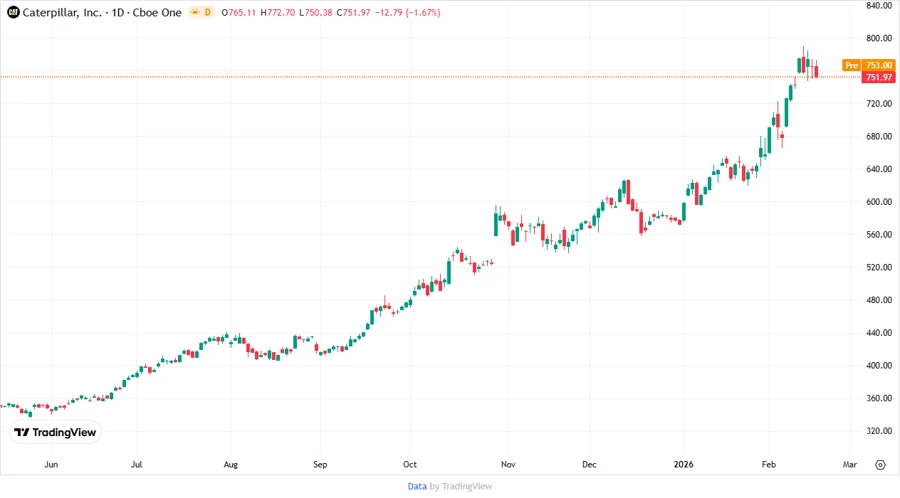Click the Oct label on time axis
The image size is (900, 498).
coord(410,464)
